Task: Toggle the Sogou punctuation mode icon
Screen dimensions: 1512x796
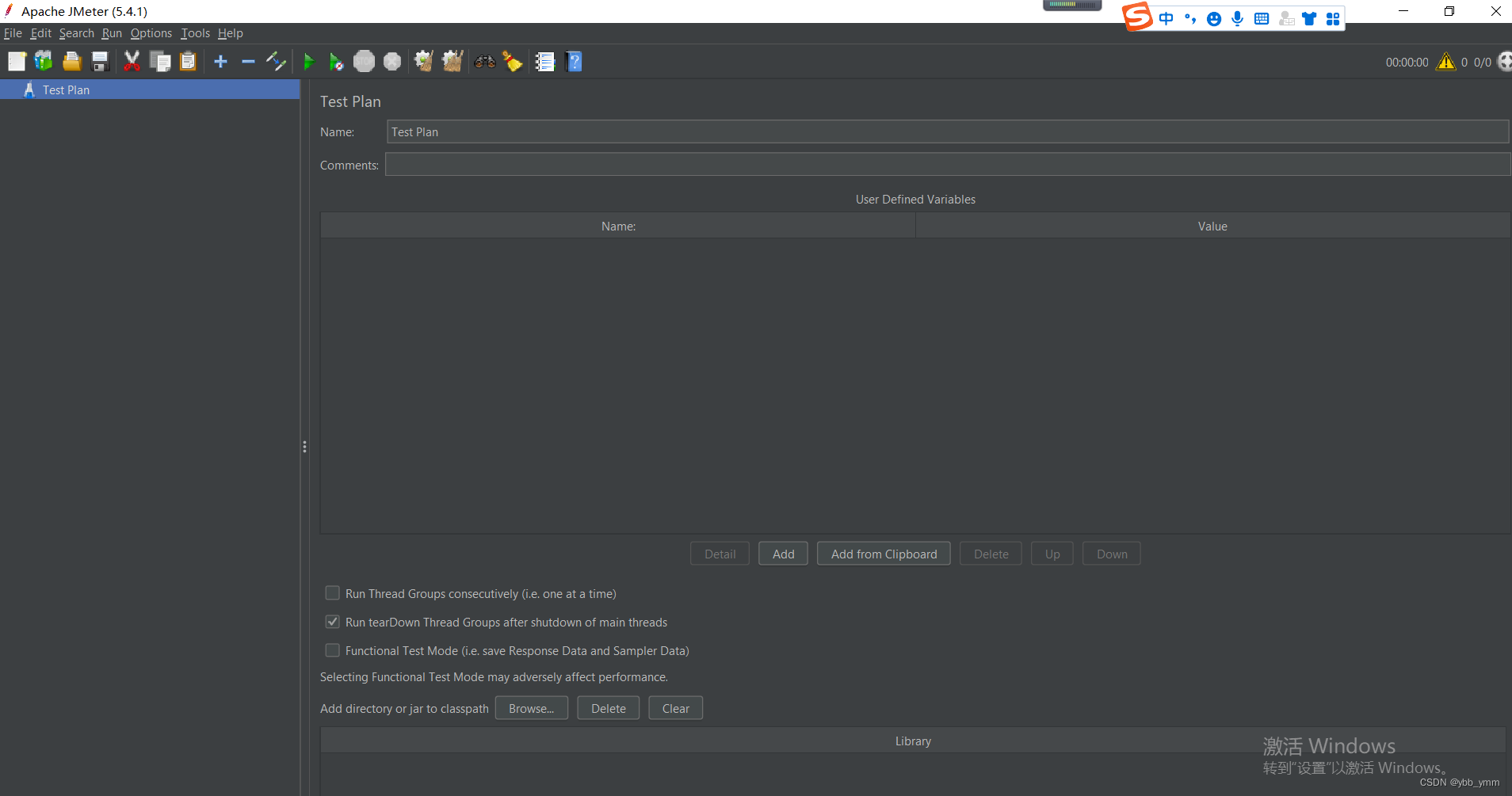Action: click(x=1190, y=19)
